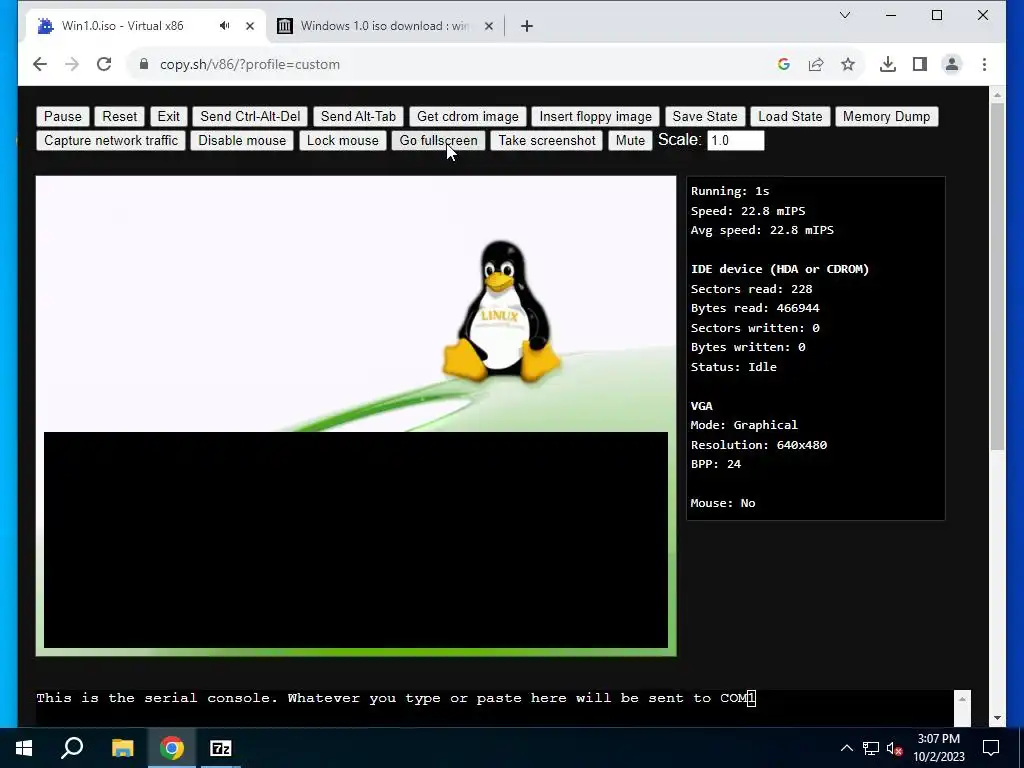Toggle the Lock mouse button
Screen dimensions: 1024x768
[343, 140]
